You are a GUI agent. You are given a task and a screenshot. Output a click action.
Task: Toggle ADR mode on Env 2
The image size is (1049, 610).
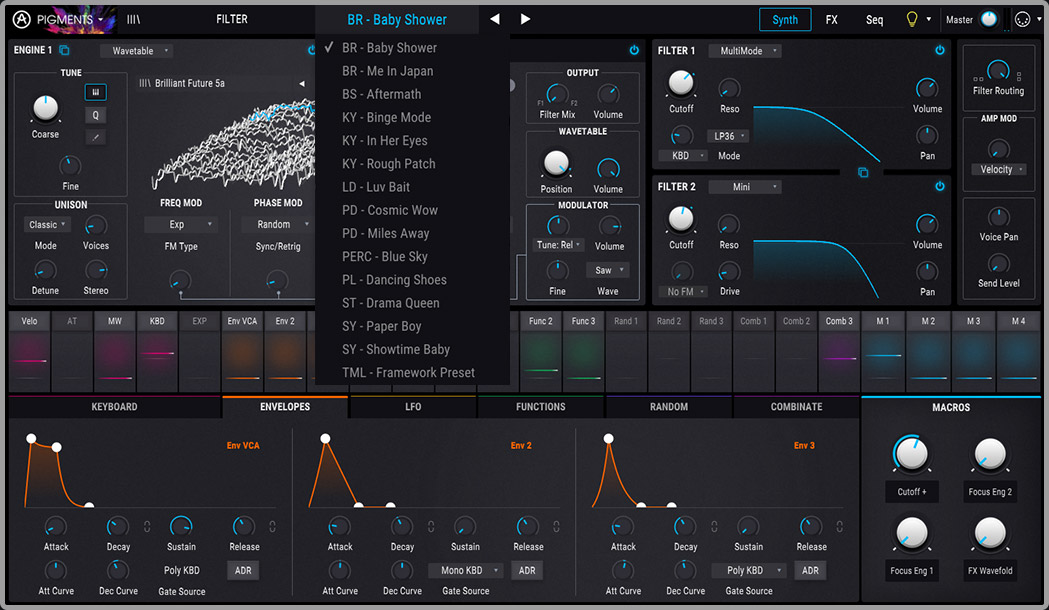pos(527,571)
